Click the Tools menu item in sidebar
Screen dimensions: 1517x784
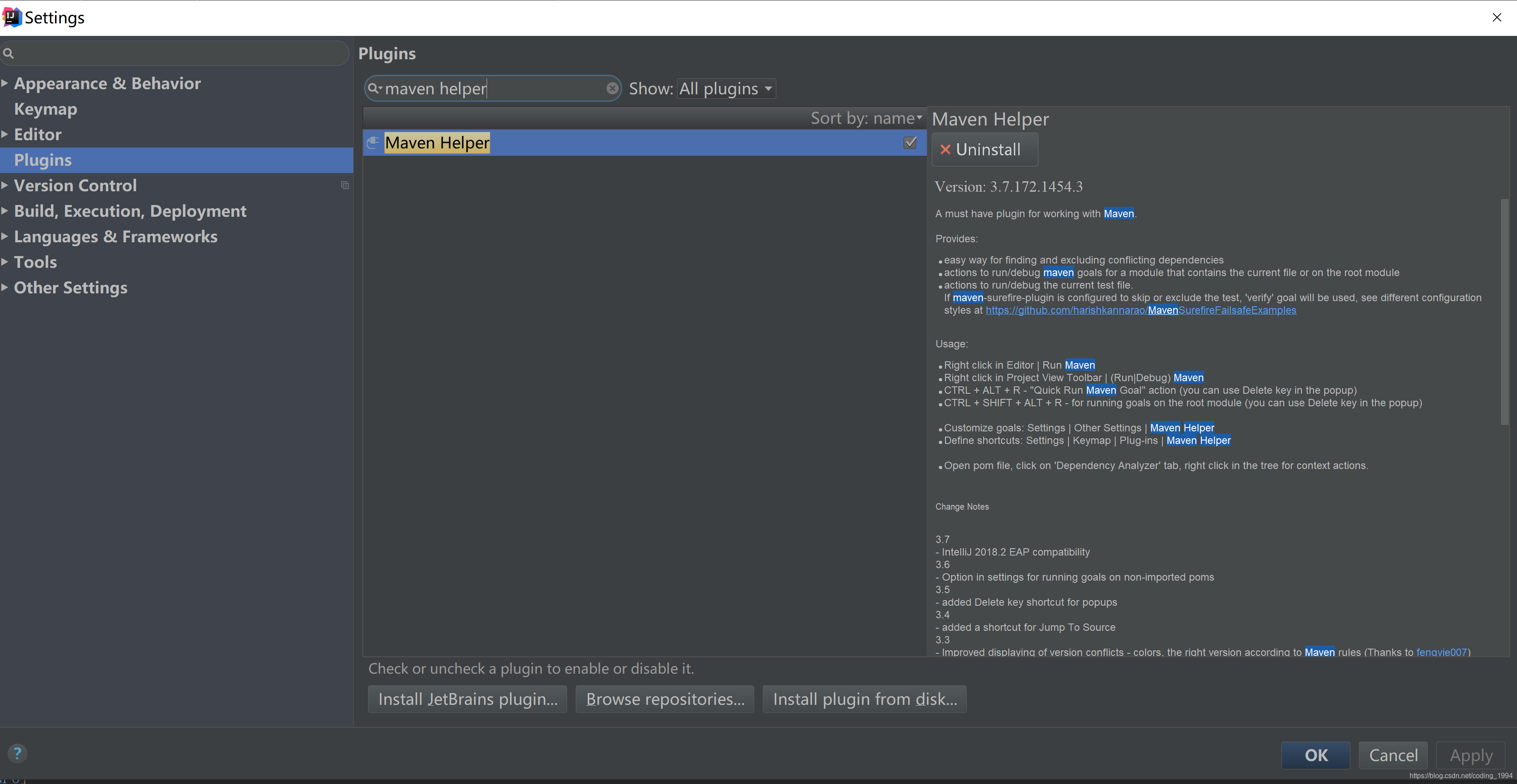(35, 262)
